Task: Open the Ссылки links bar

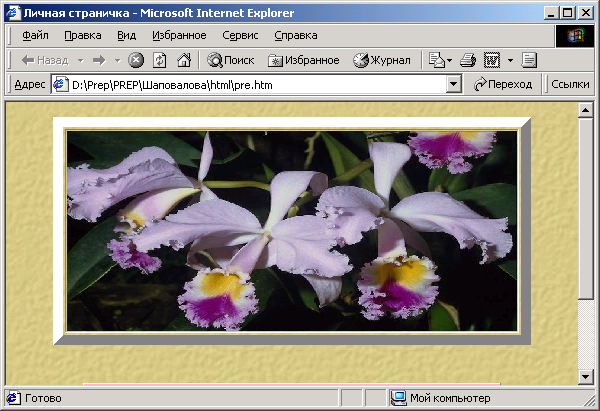Action: [570, 84]
